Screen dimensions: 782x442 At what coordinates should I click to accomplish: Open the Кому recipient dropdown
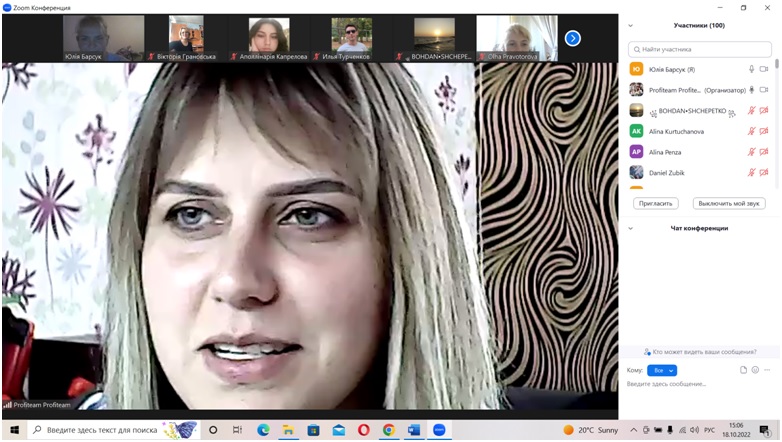click(662, 370)
